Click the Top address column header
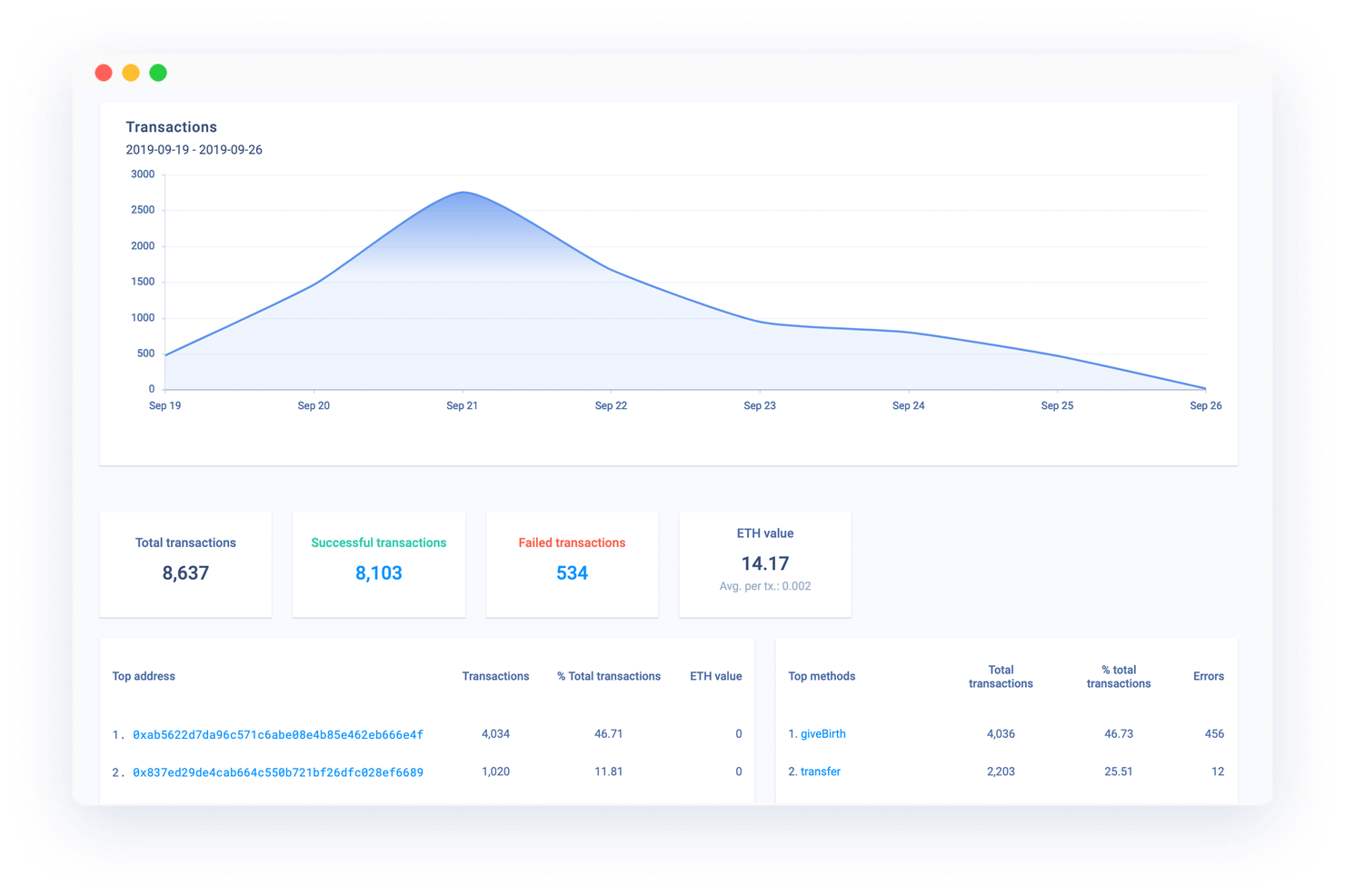Screen dimensions: 1345x896 [x=144, y=676]
